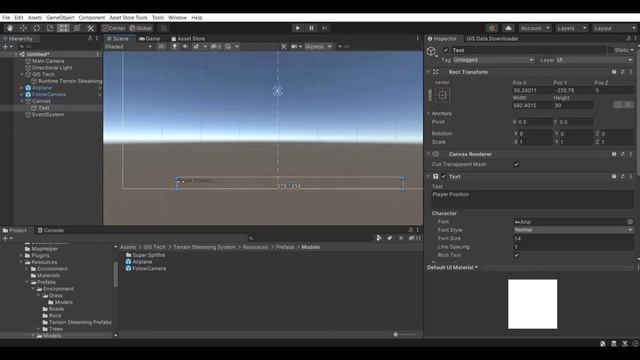Select the Rotate tool

pyautogui.click(x=37, y=28)
